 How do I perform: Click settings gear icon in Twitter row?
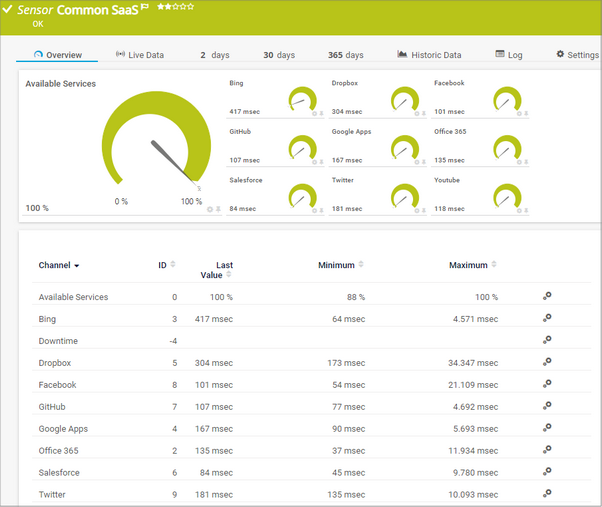coord(547,494)
